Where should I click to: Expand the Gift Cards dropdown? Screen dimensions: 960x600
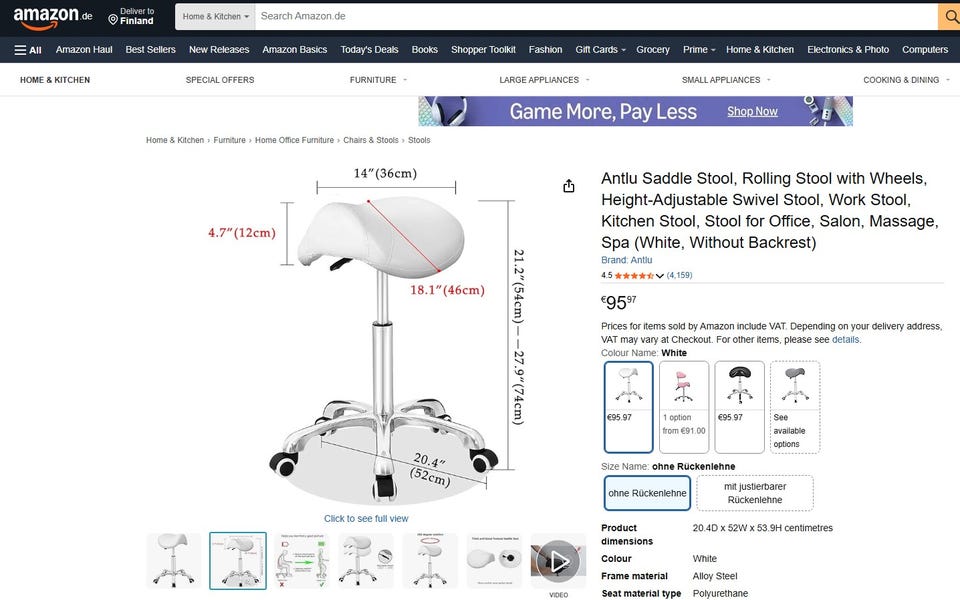click(x=600, y=50)
